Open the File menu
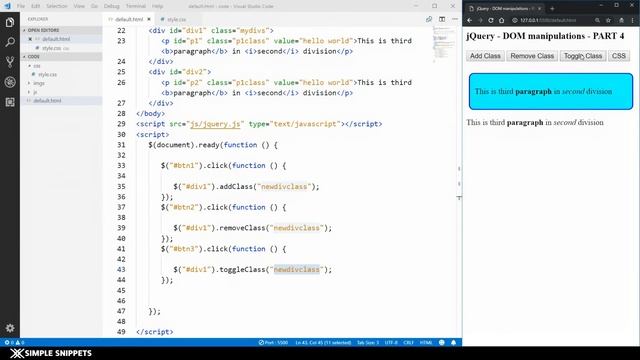 pos(21,6)
